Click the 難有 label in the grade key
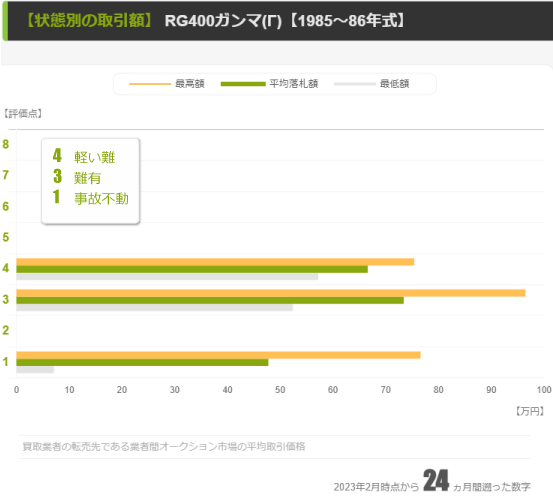This screenshot has height=503, width=553. coord(87,178)
